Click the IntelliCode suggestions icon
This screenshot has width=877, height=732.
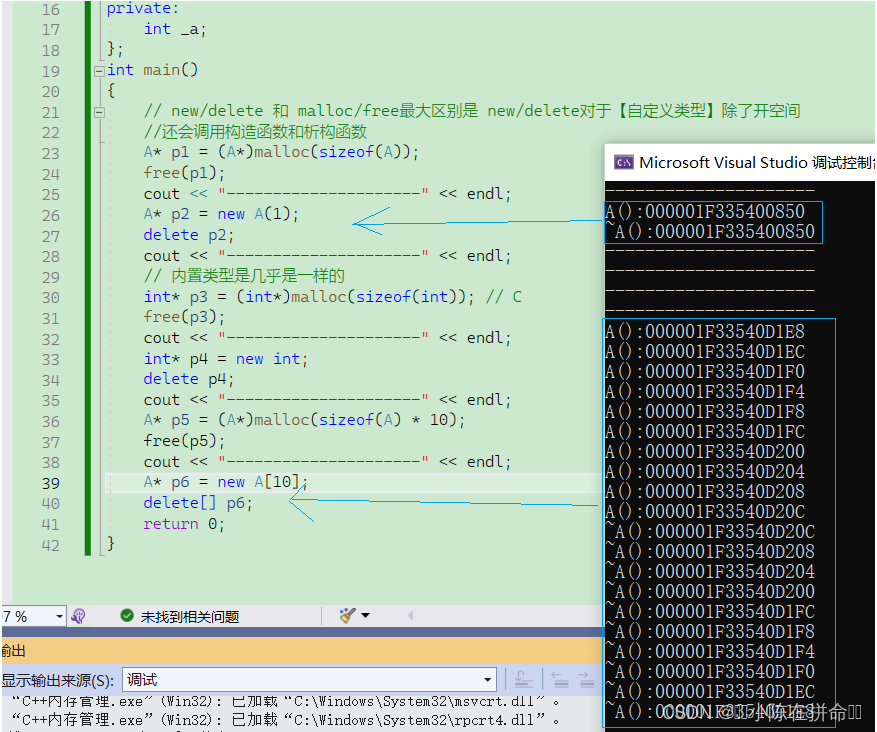(x=78, y=617)
